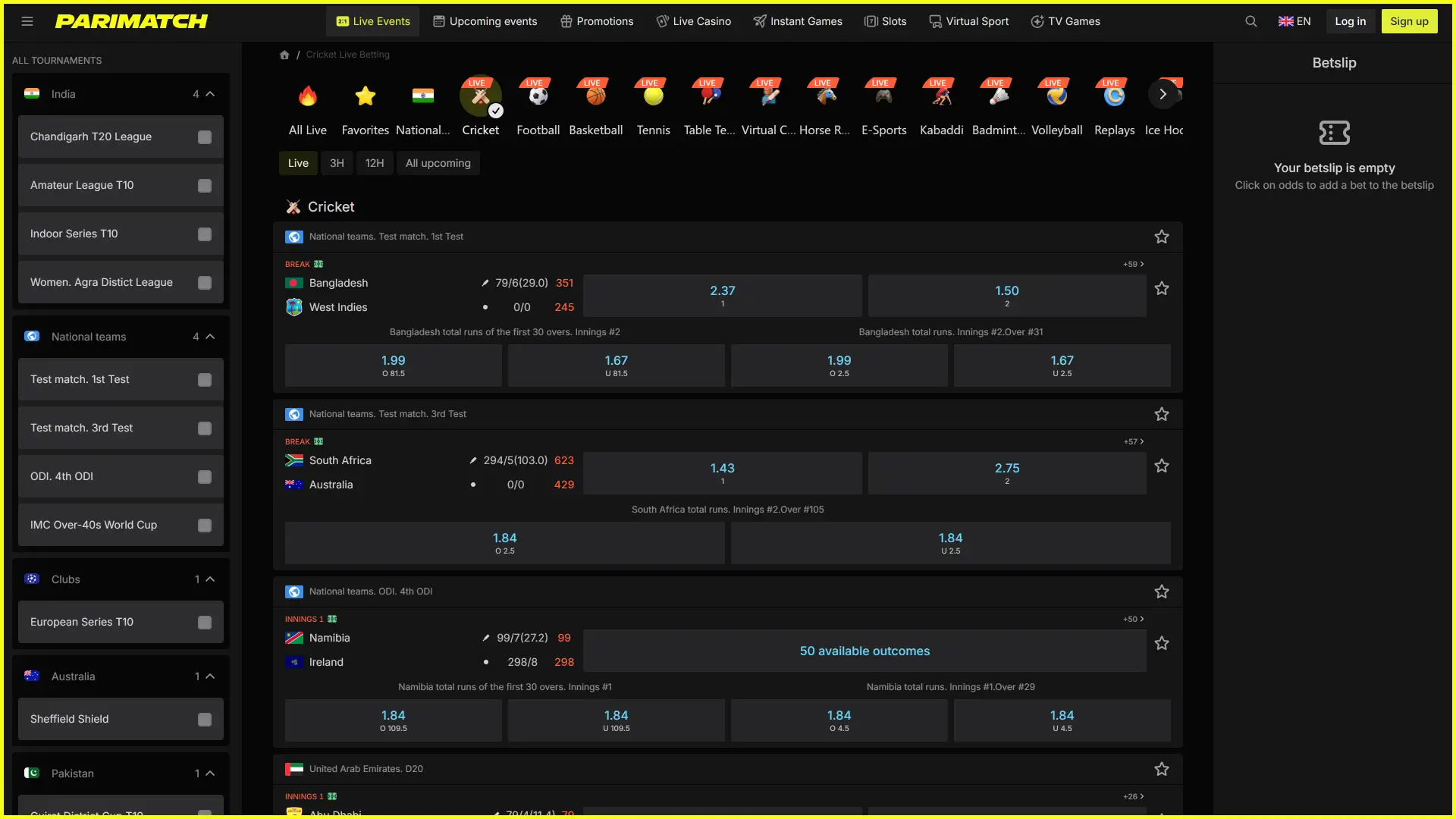This screenshot has height=819, width=1456.
Task: Open the Live Events tab
Action: 373,21
